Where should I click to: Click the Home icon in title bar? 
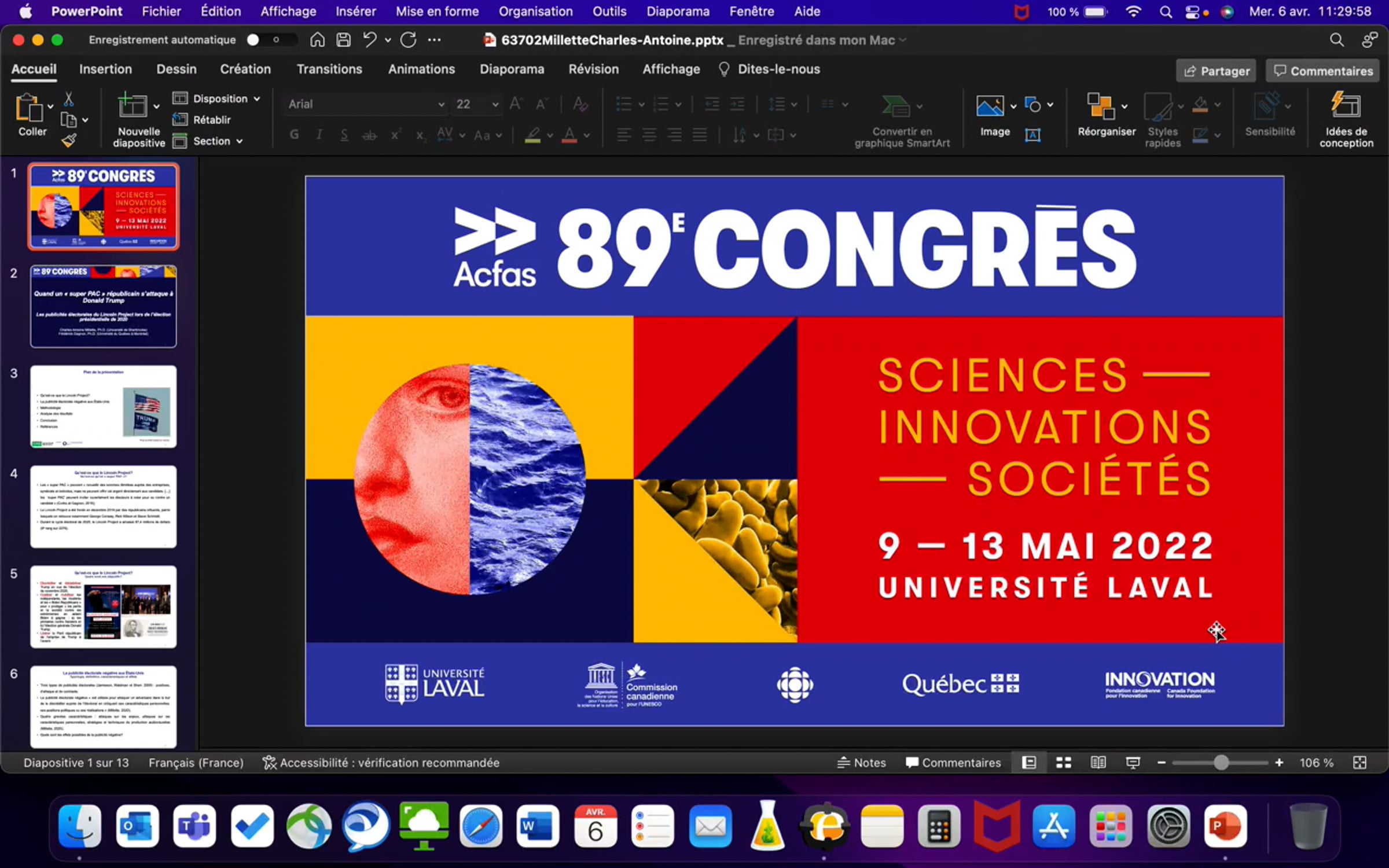click(317, 40)
